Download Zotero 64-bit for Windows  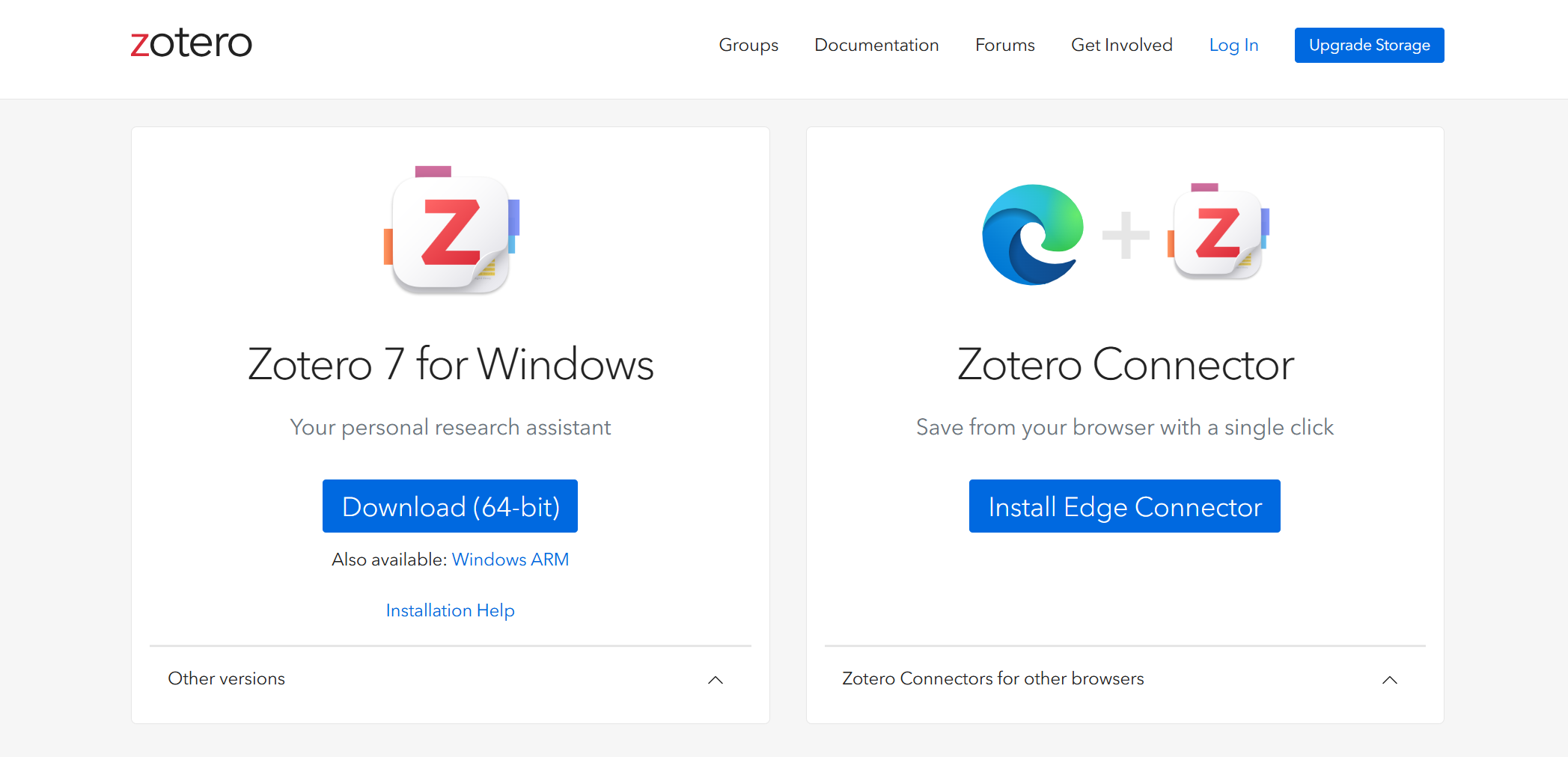(x=450, y=506)
